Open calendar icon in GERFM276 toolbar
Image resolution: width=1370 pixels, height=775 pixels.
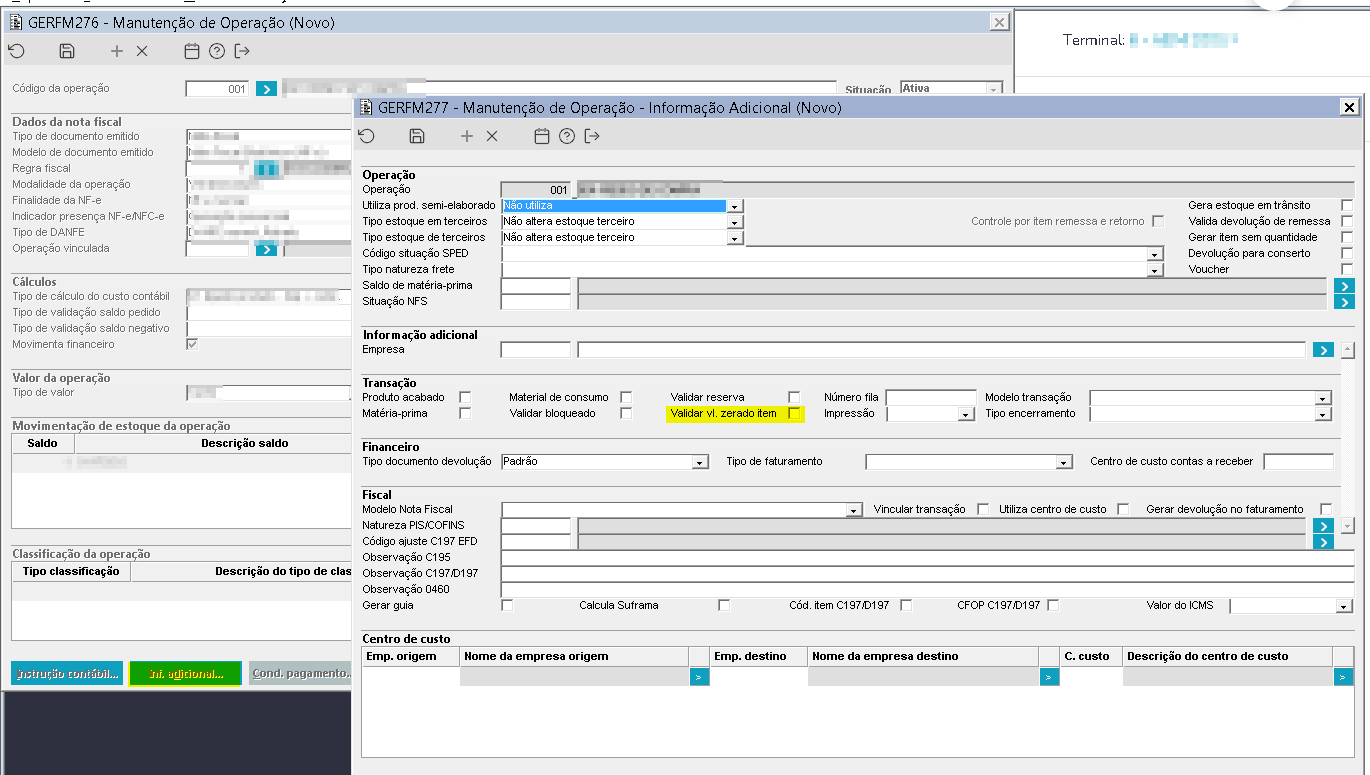coord(192,51)
